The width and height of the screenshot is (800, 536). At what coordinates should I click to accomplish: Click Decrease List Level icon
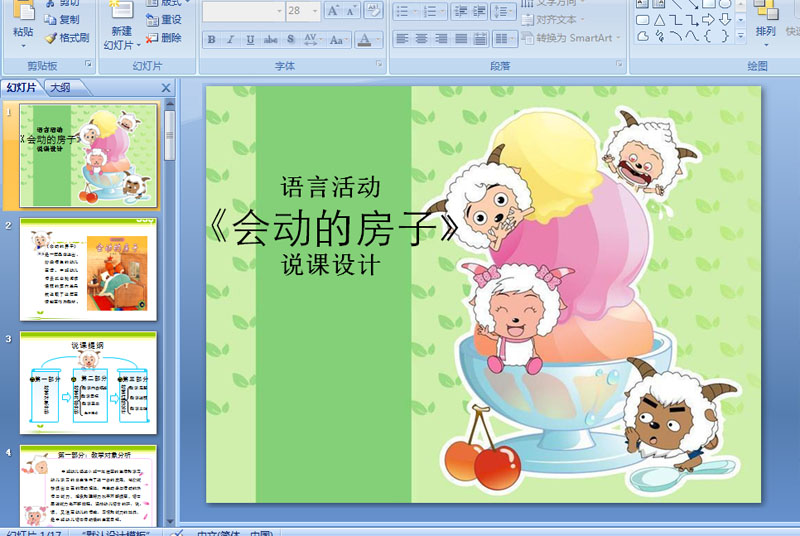(461, 11)
